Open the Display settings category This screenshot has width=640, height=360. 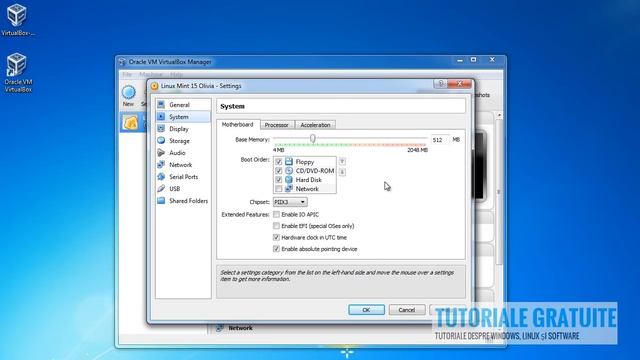click(183, 129)
